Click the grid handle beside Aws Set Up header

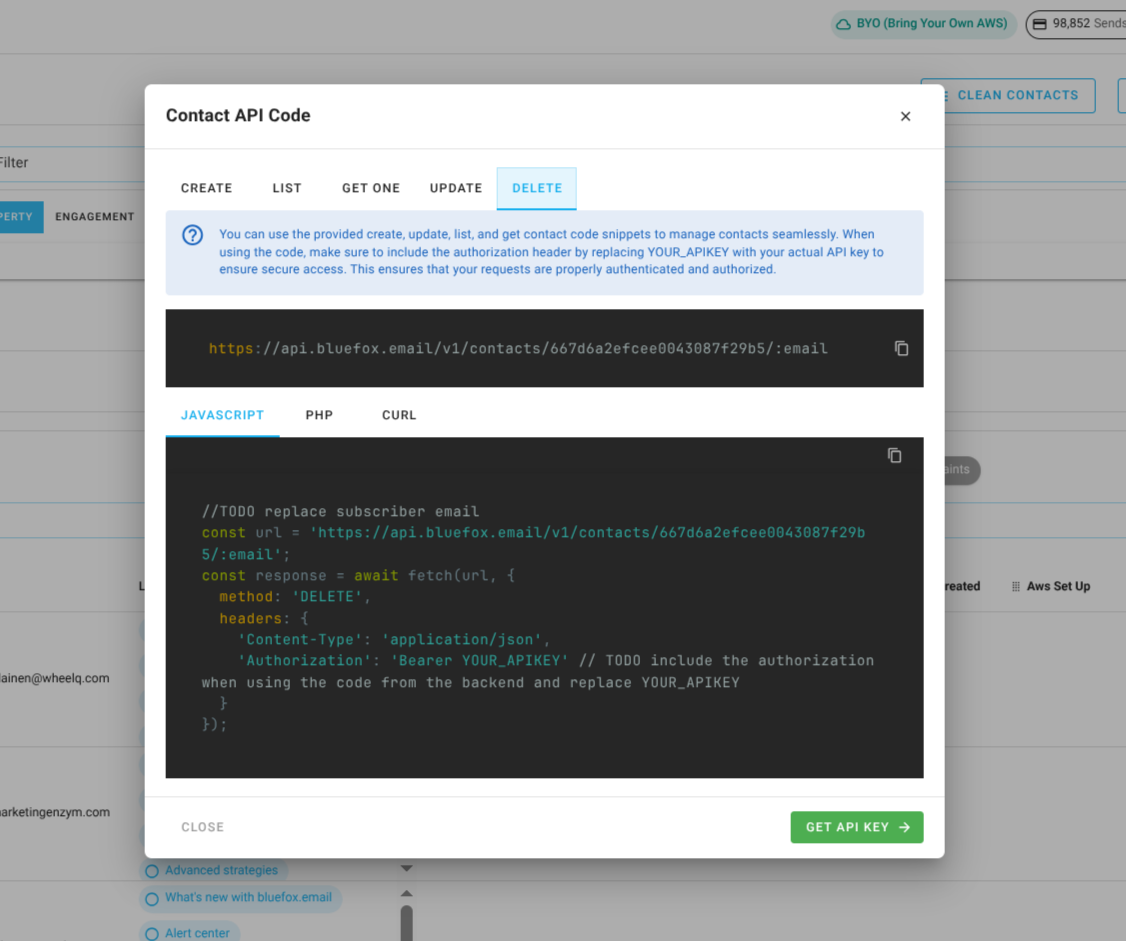pyautogui.click(x=1018, y=586)
